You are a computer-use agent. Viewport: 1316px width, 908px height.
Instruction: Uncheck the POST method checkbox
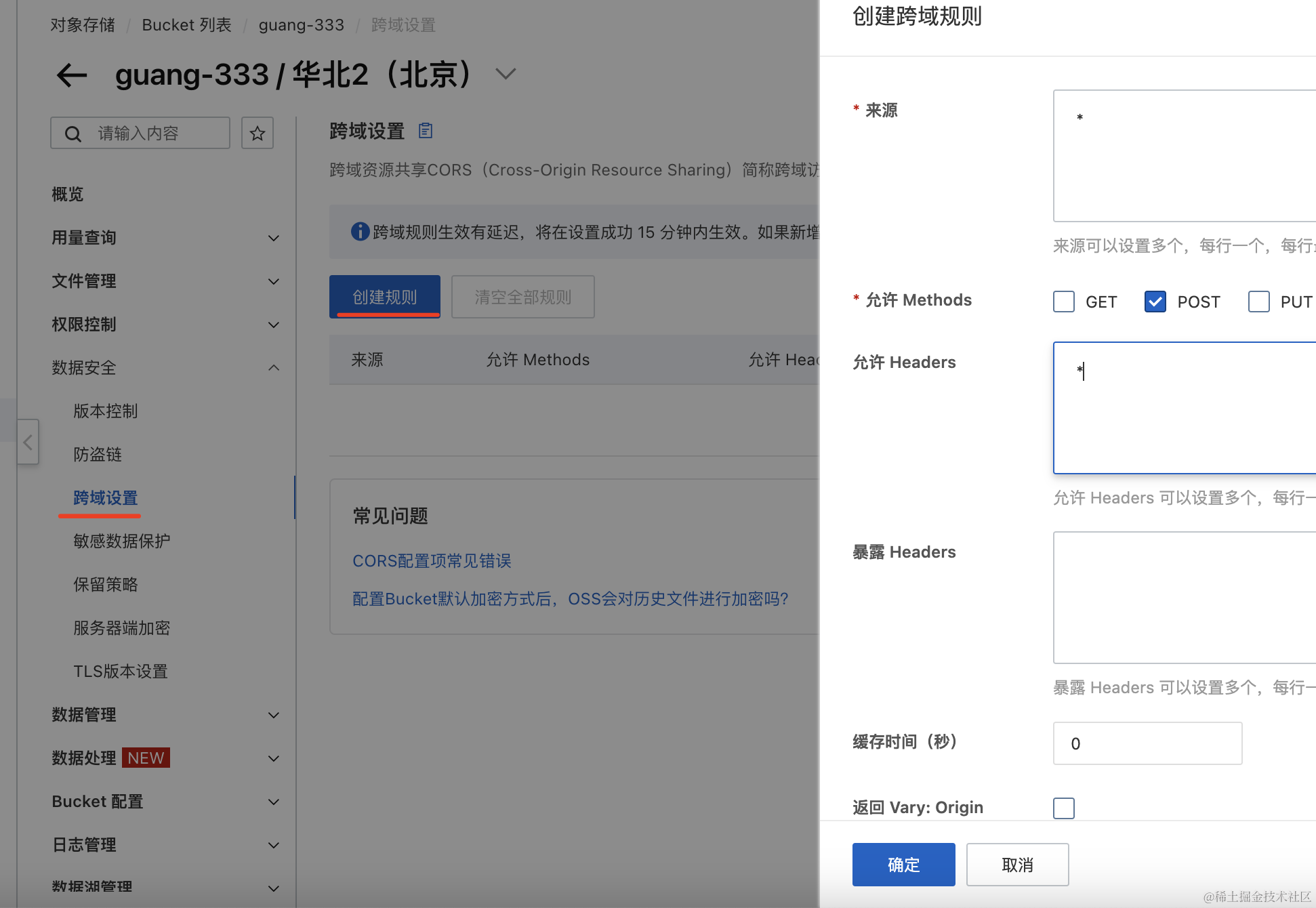(x=1155, y=302)
